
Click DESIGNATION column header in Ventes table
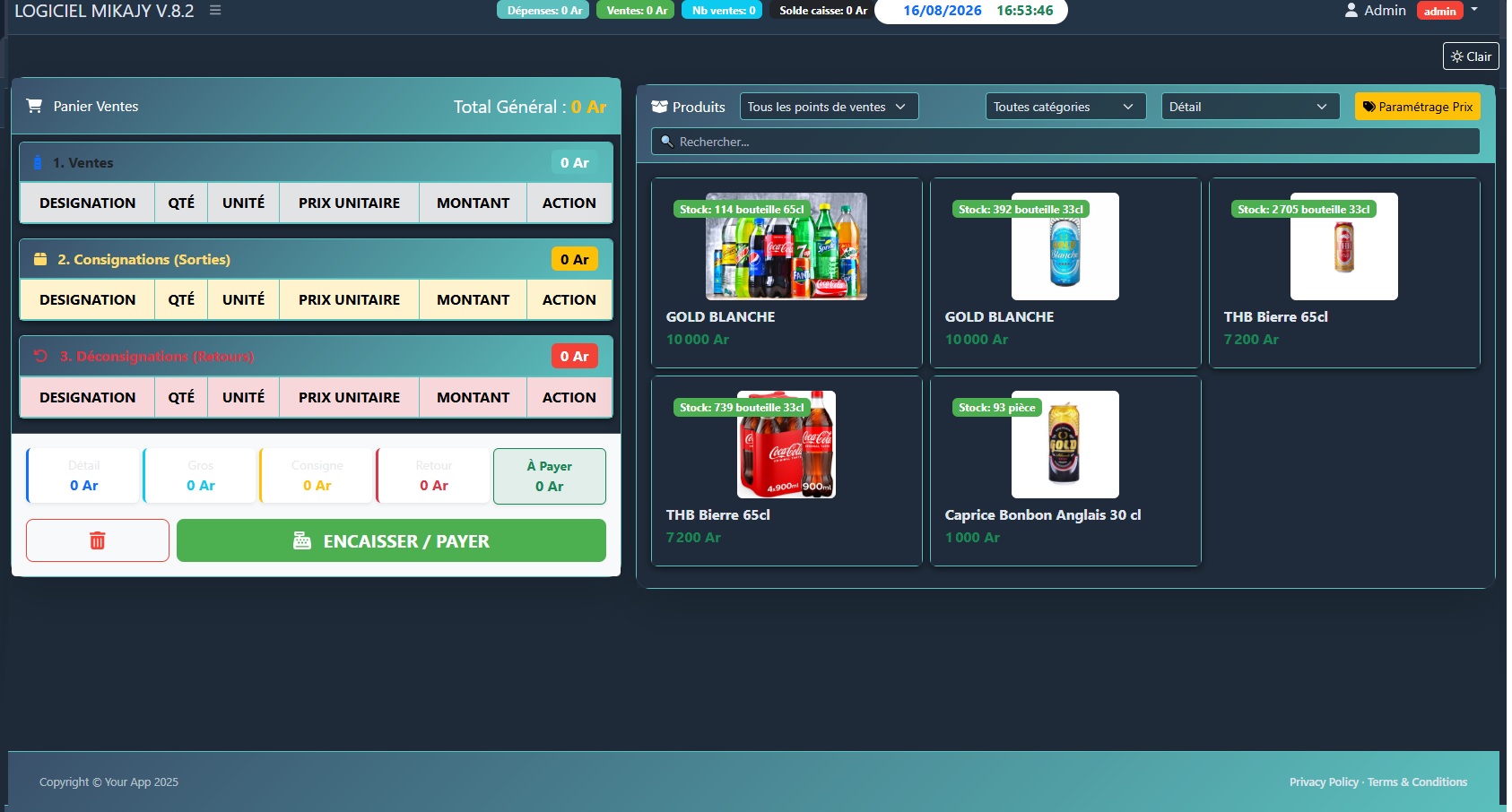click(x=88, y=203)
